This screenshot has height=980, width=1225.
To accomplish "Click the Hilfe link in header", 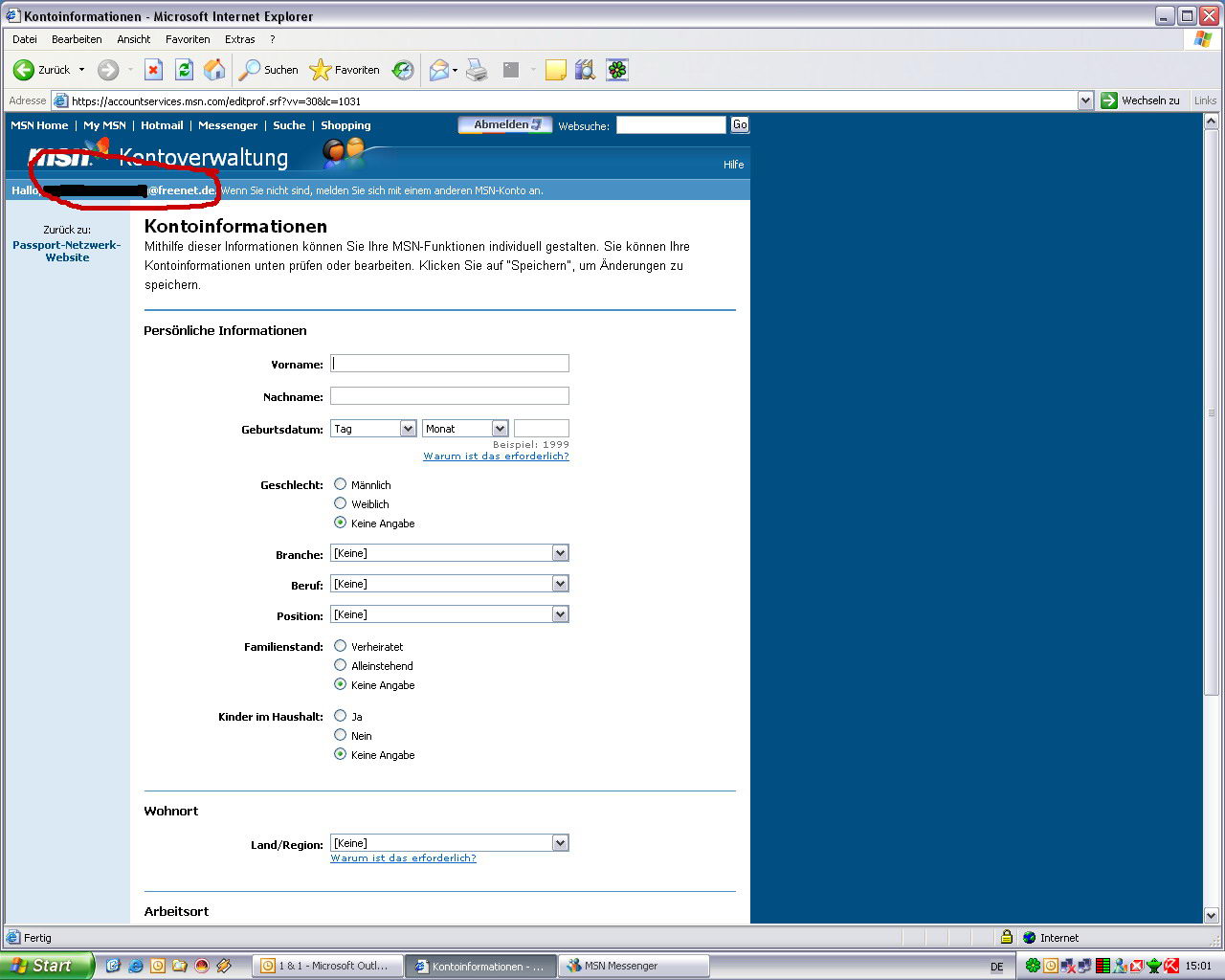I will coord(733,165).
